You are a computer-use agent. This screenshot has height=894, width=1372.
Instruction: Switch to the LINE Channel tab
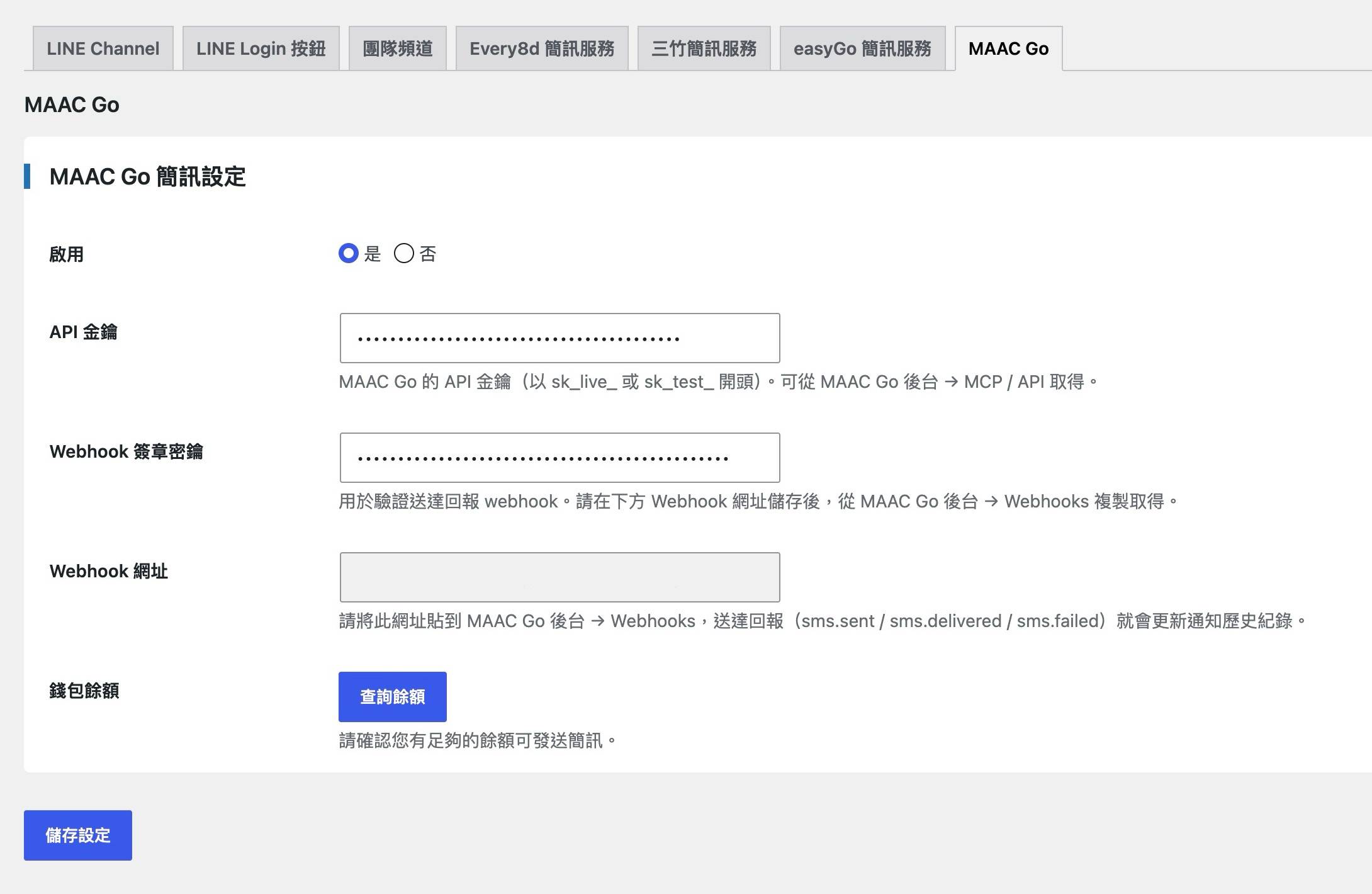pos(103,48)
